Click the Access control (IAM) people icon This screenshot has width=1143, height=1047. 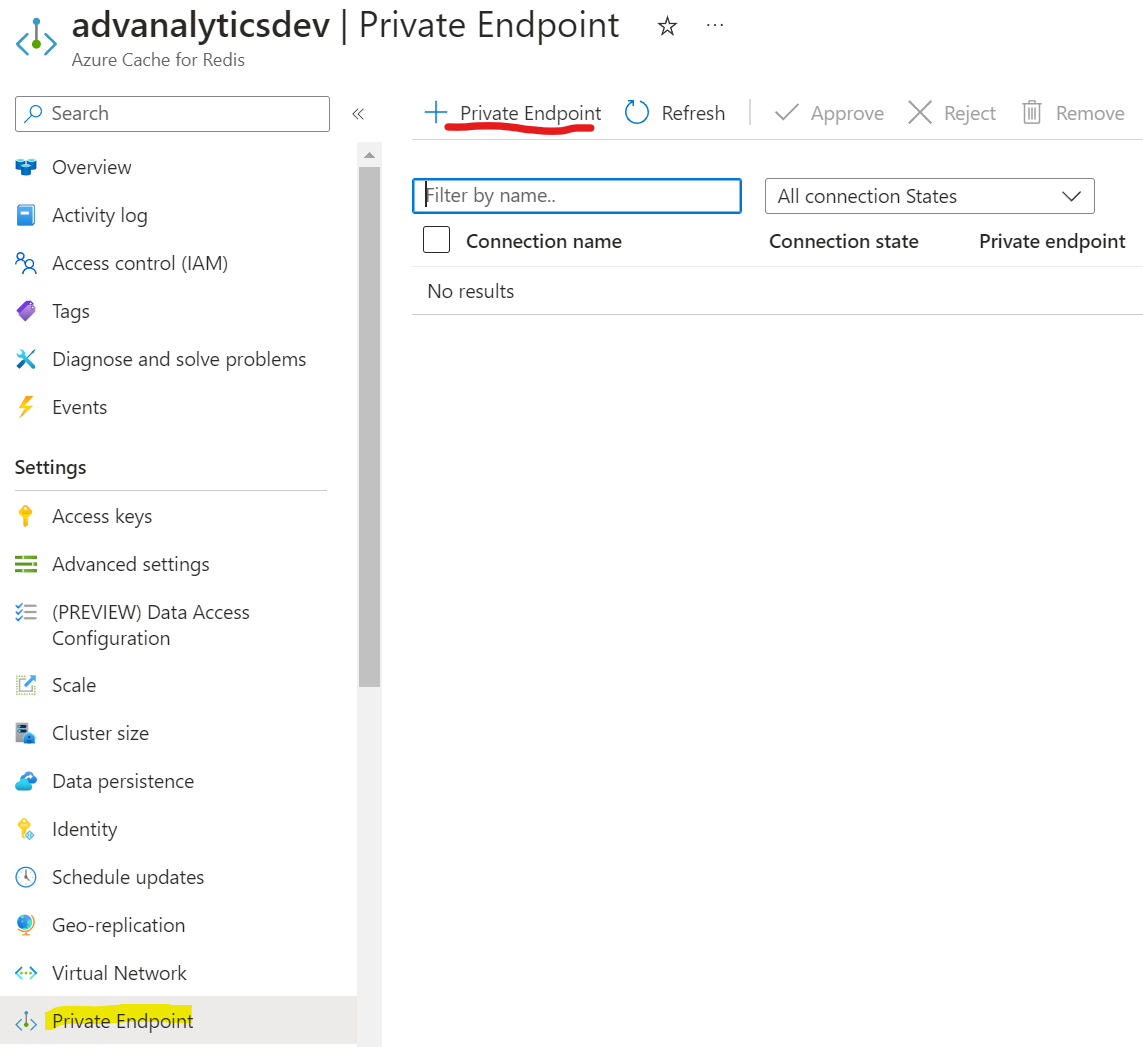(26, 263)
